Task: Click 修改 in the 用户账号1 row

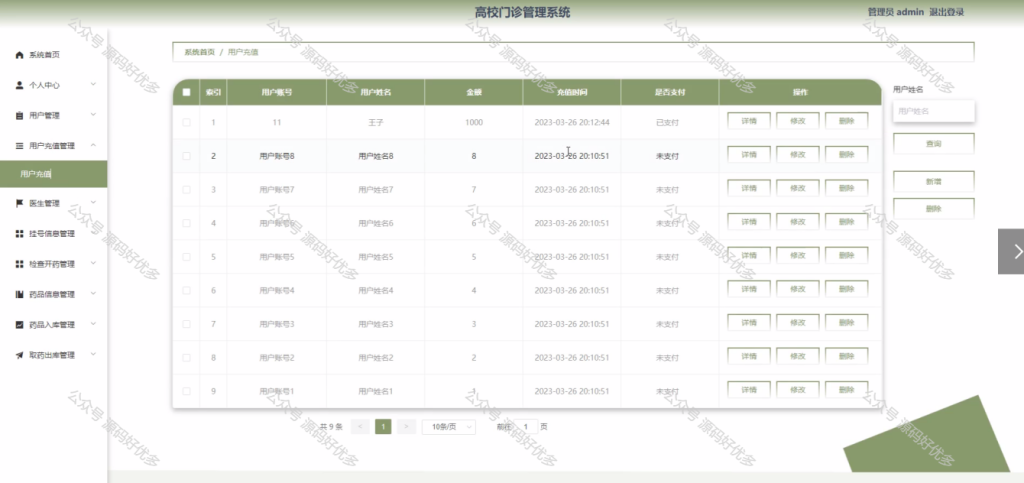Action: click(797, 390)
